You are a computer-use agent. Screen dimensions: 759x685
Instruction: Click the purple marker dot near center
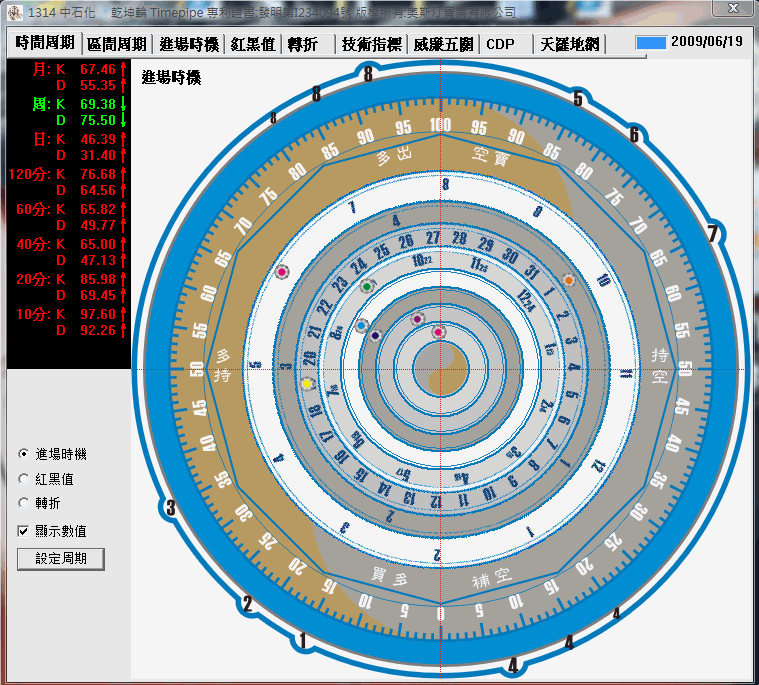pos(417,319)
